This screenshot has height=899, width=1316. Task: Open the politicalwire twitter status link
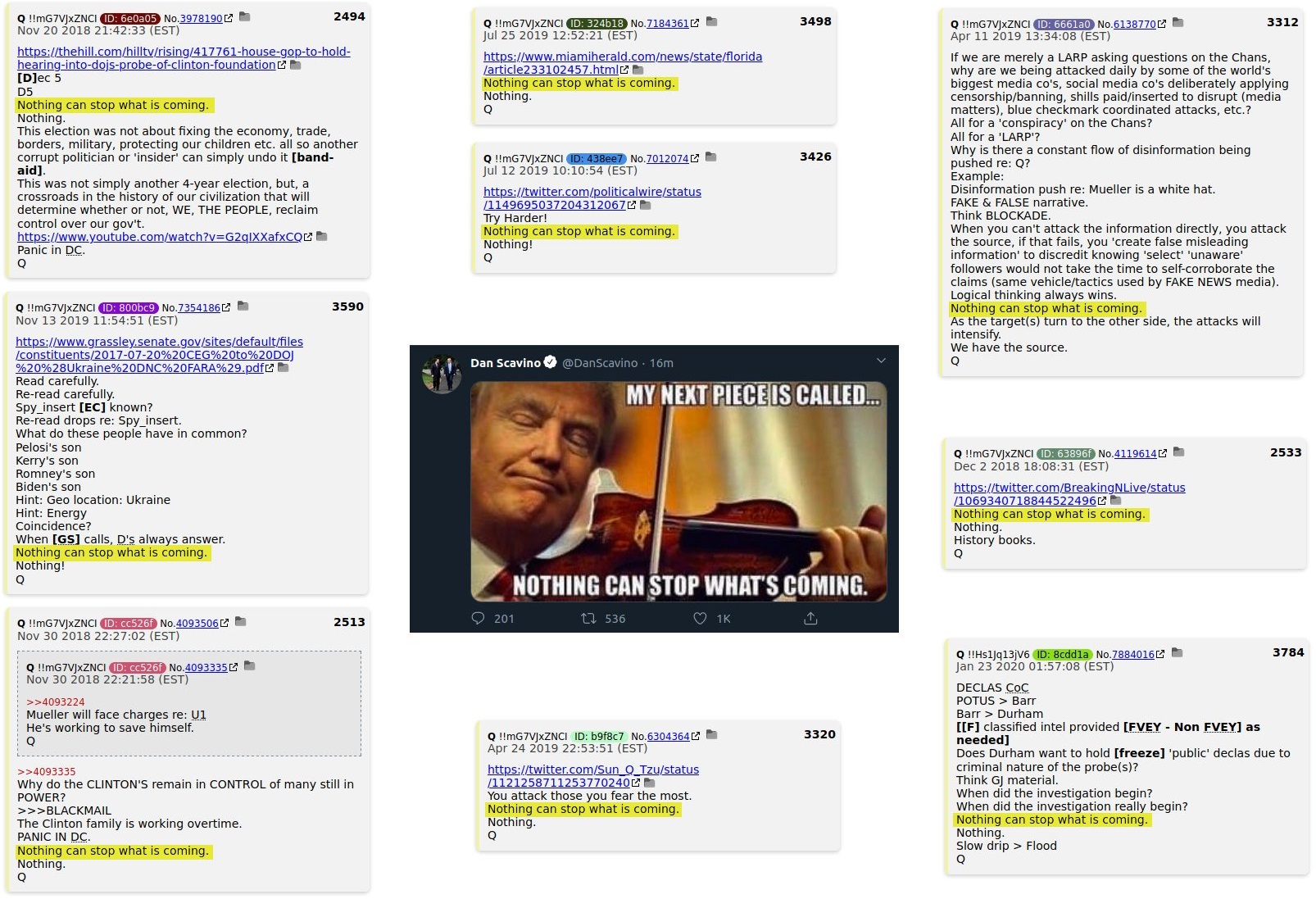[x=592, y=198]
